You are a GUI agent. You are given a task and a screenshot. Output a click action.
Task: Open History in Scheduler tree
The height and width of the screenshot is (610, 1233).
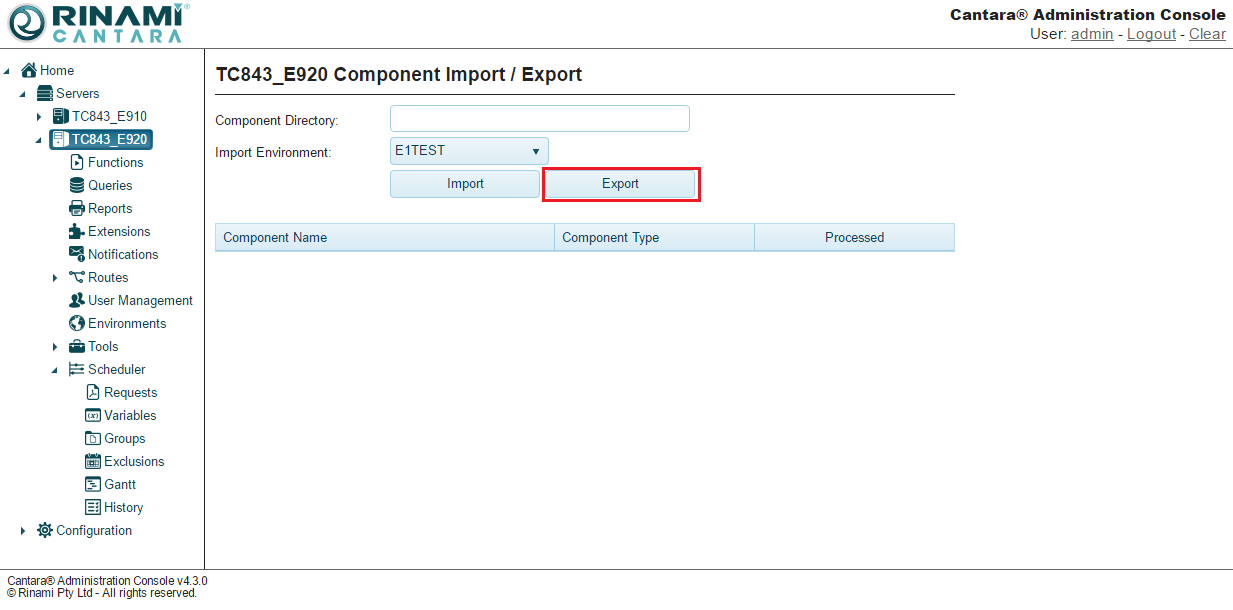click(123, 507)
